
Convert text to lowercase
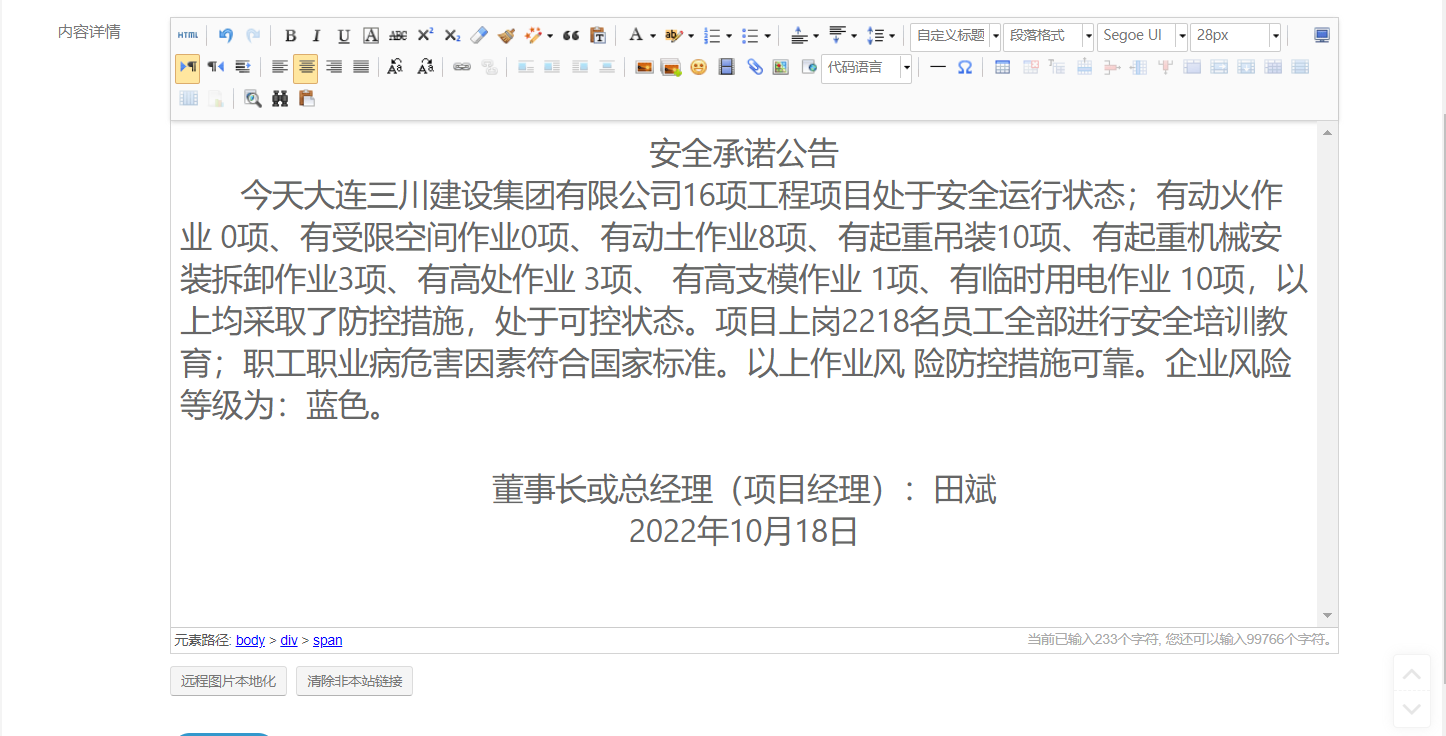coord(425,68)
